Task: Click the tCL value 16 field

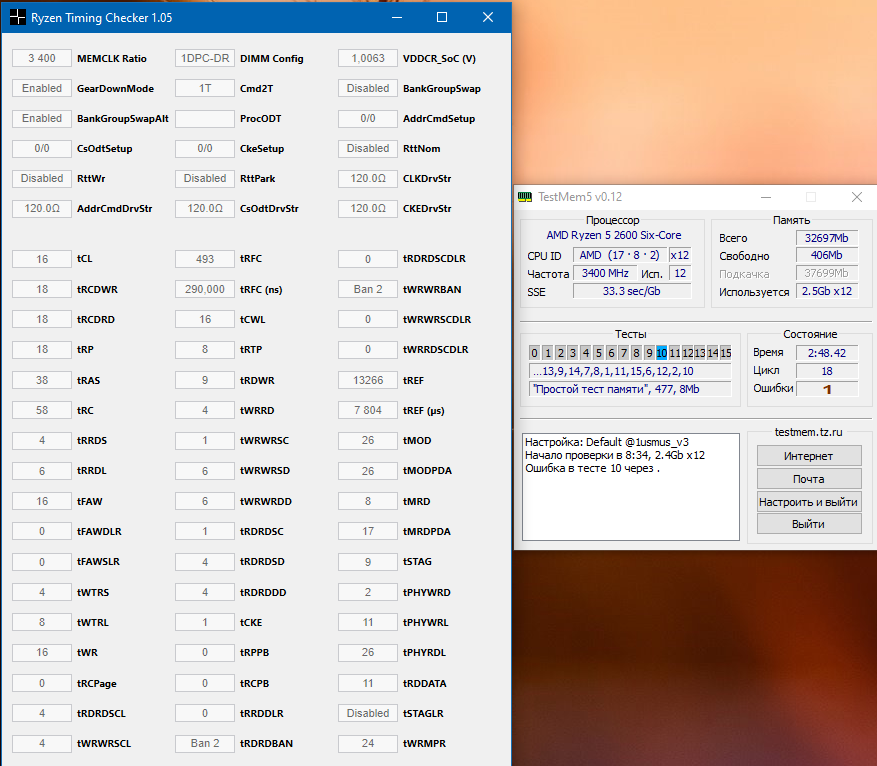Action: (42, 259)
